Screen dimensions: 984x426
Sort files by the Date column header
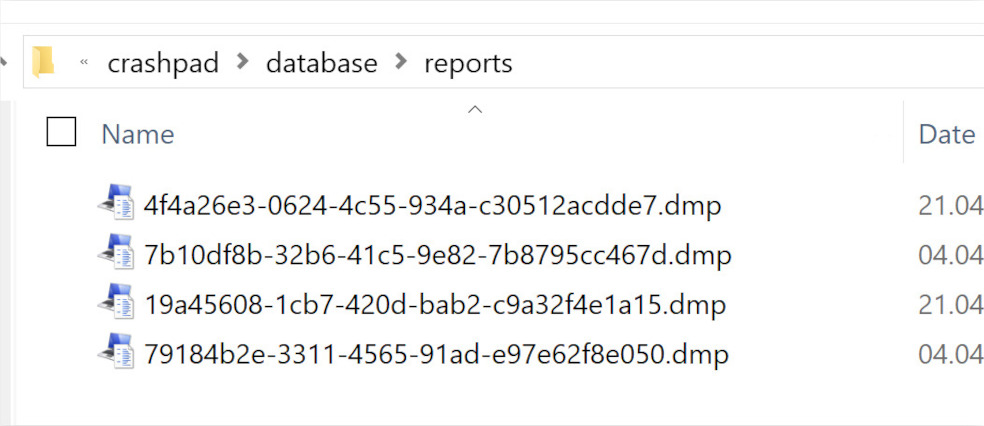(946, 134)
